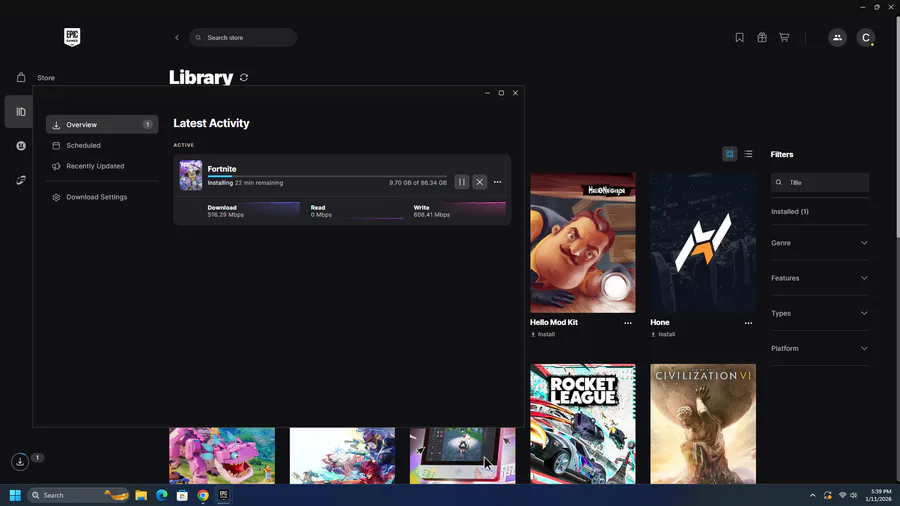Image resolution: width=900 pixels, height=506 pixels.
Task: Install Hone
Action: coord(663,334)
